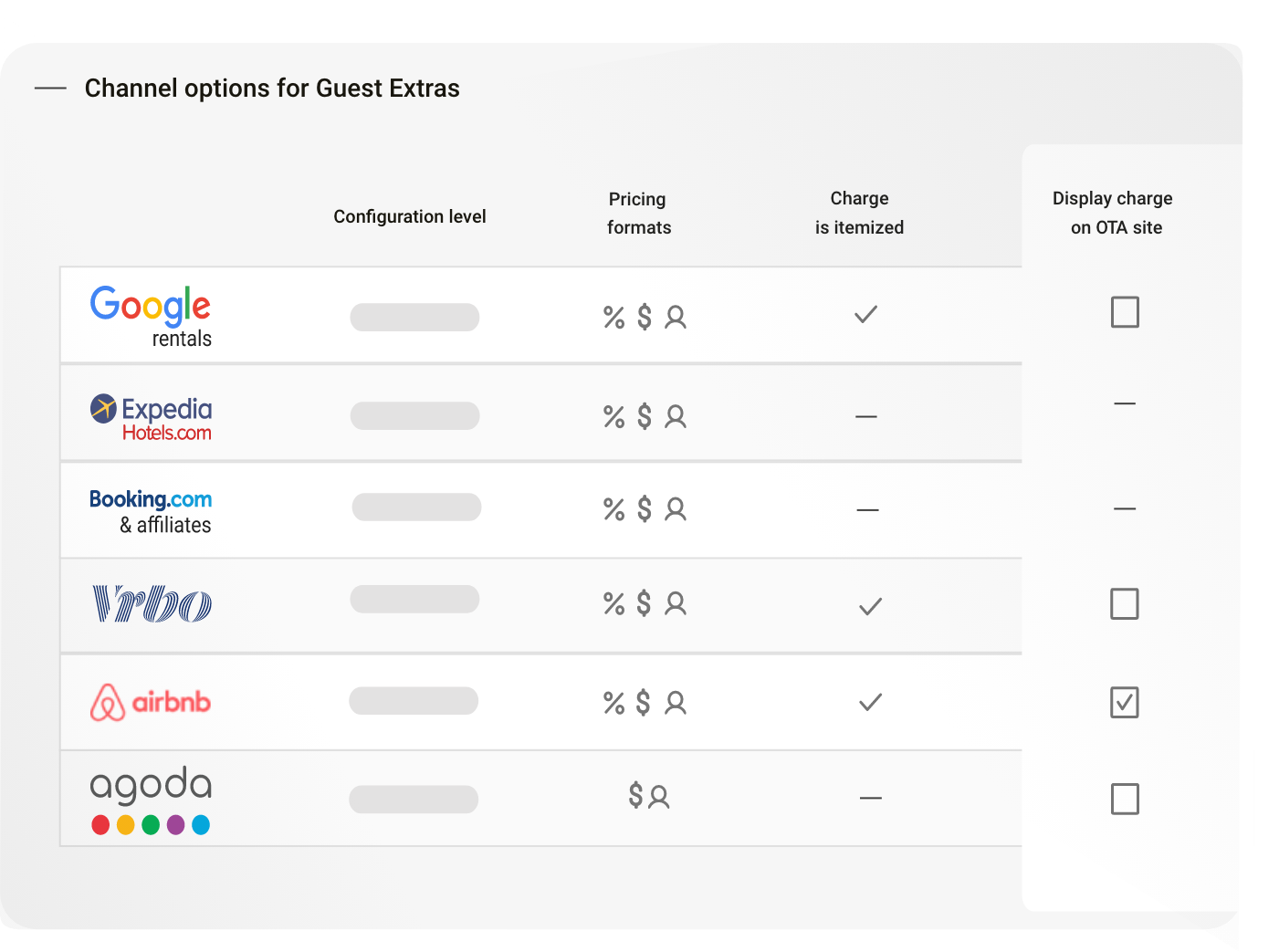The image size is (1279, 952).
Task: Click the Booking.com & affiliates logo
Action: coord(151,512)
